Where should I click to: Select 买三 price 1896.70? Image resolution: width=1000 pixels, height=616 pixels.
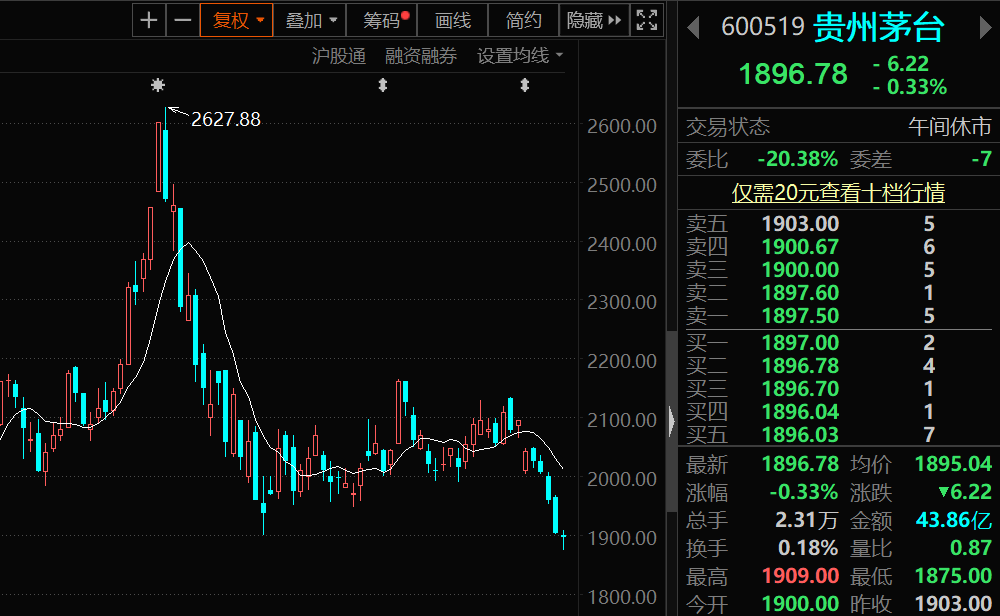(x=800, y=389)
